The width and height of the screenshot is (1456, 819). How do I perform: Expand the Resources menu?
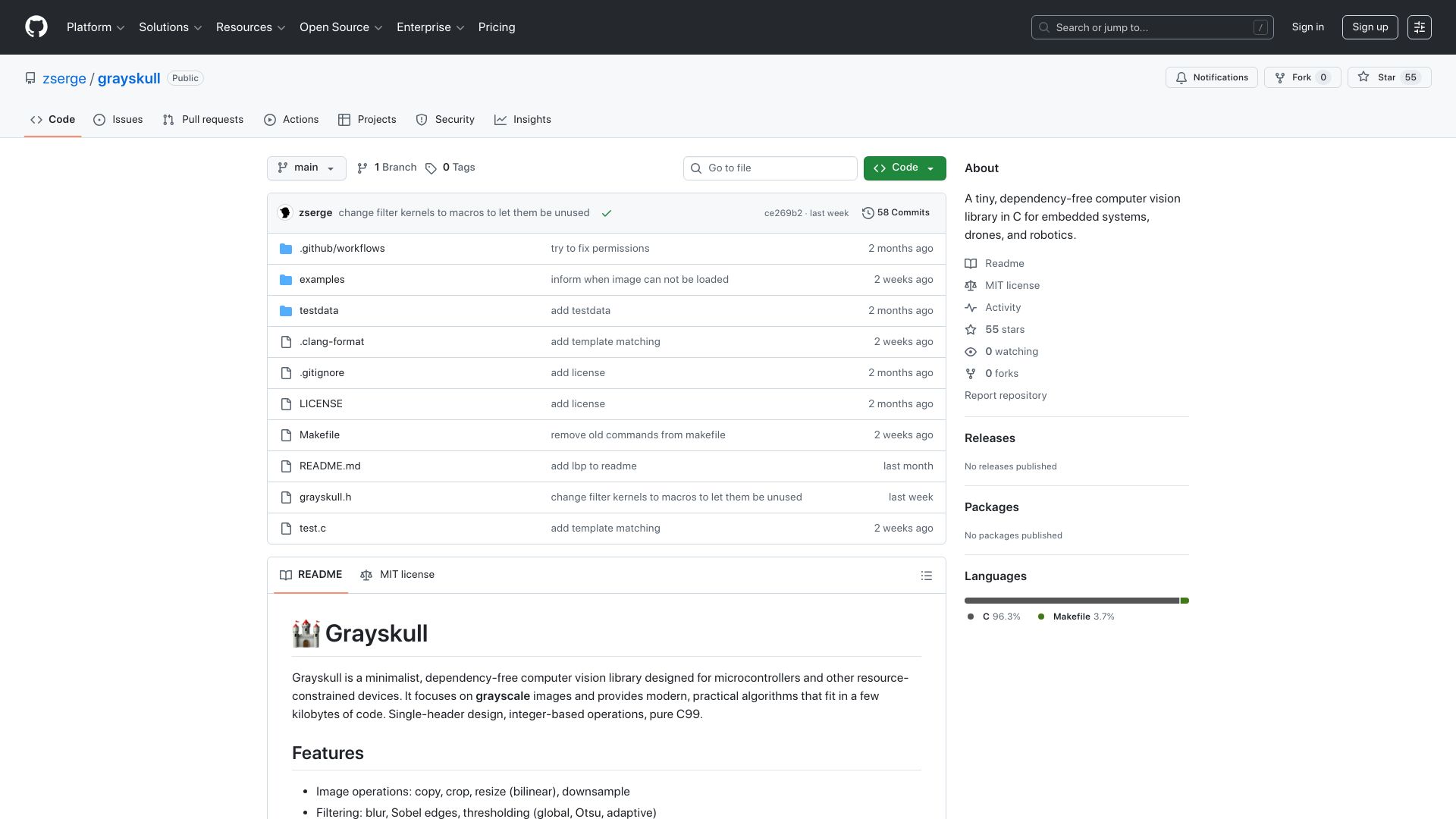pyautogui.click(x=251, y=27)
